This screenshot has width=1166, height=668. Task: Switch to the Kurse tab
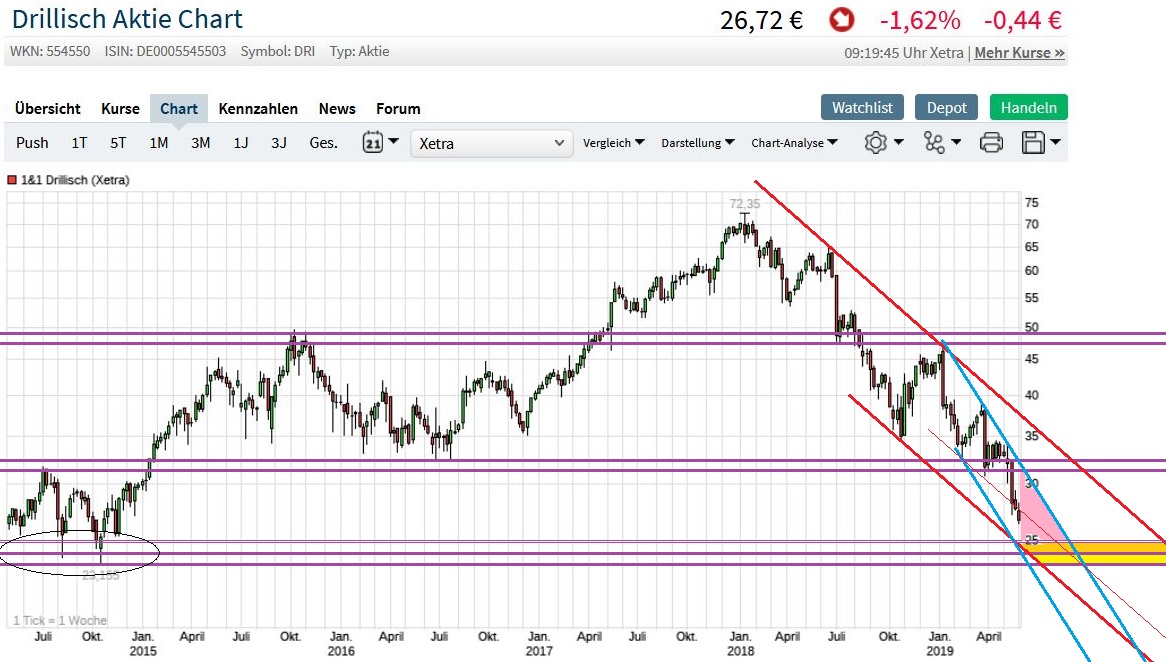(120, 109)
